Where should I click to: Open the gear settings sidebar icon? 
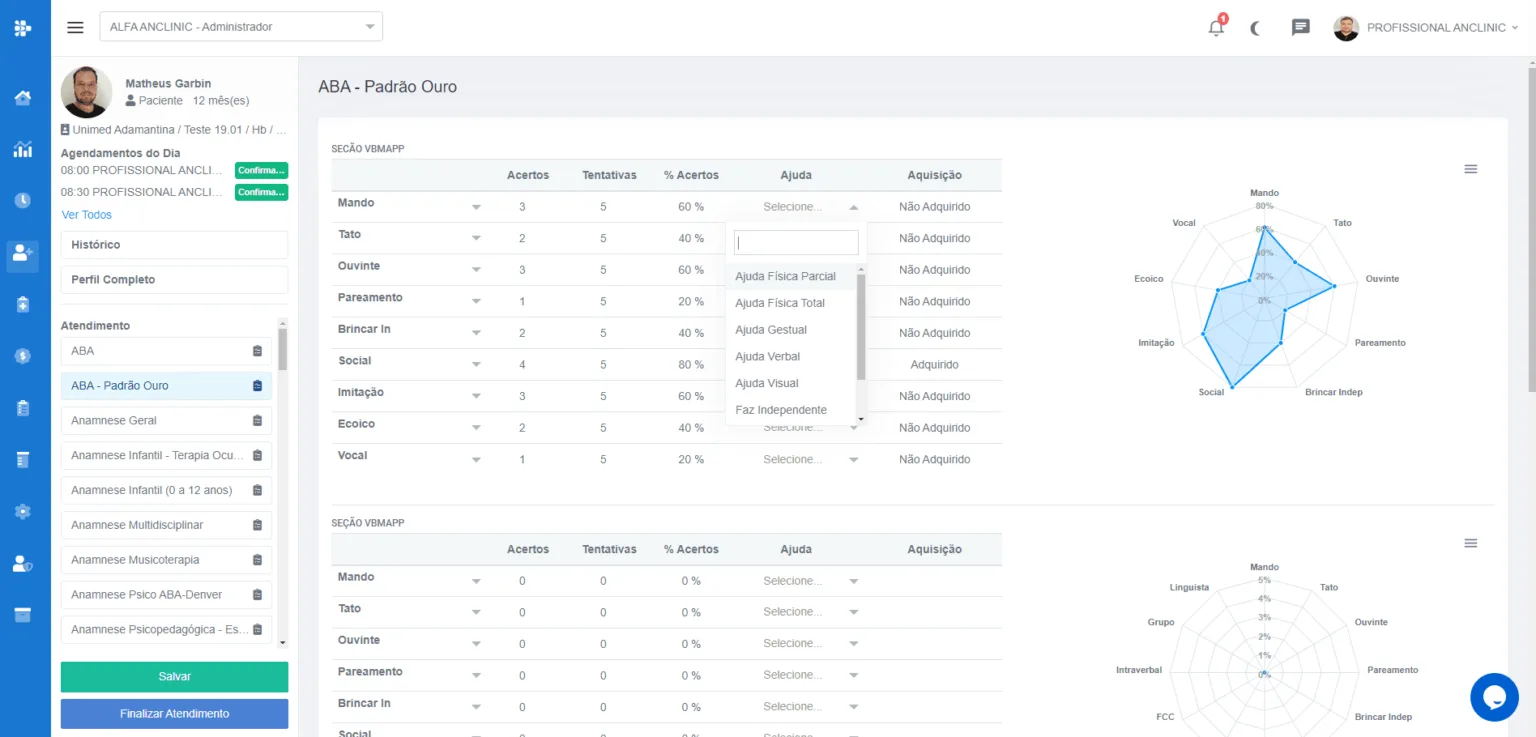(23, 511)
